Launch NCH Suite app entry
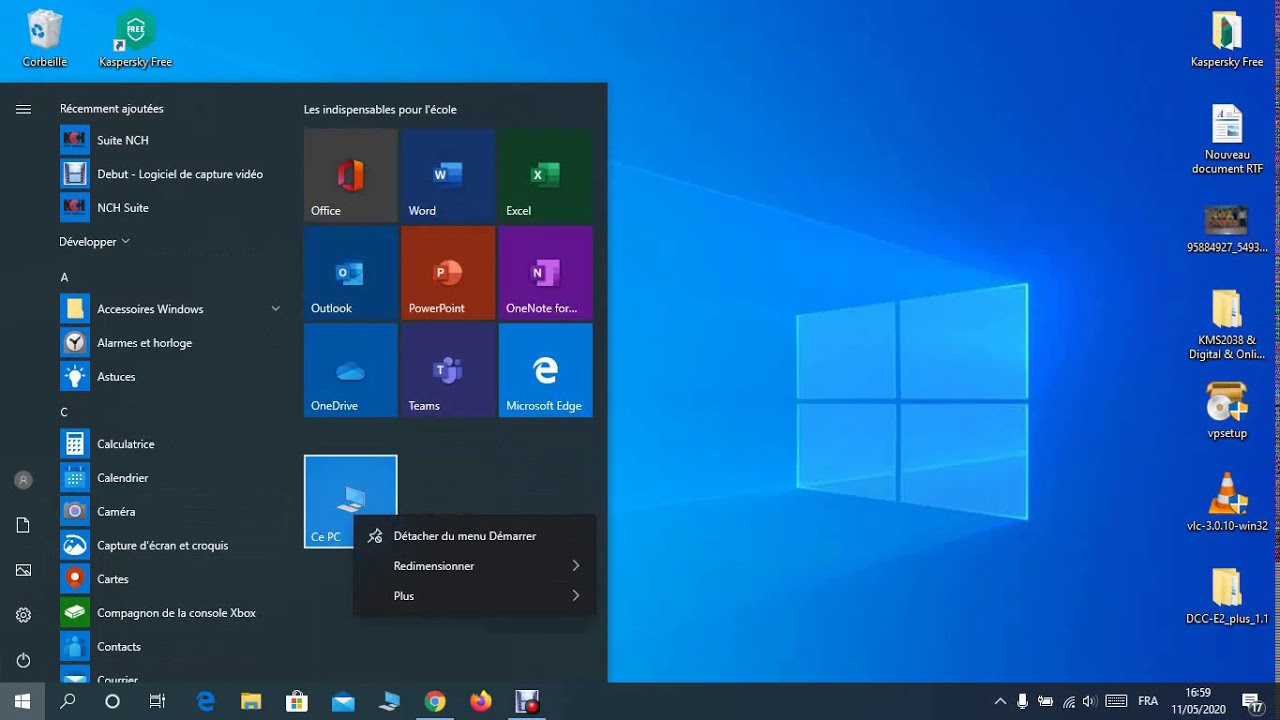This screenshot has height=720, width=1280. pyautogui.click(x=170, y=208)
